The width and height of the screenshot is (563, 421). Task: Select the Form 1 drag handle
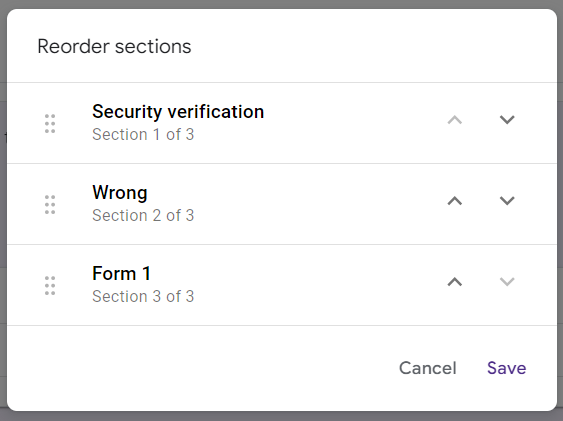click(50, 286)
